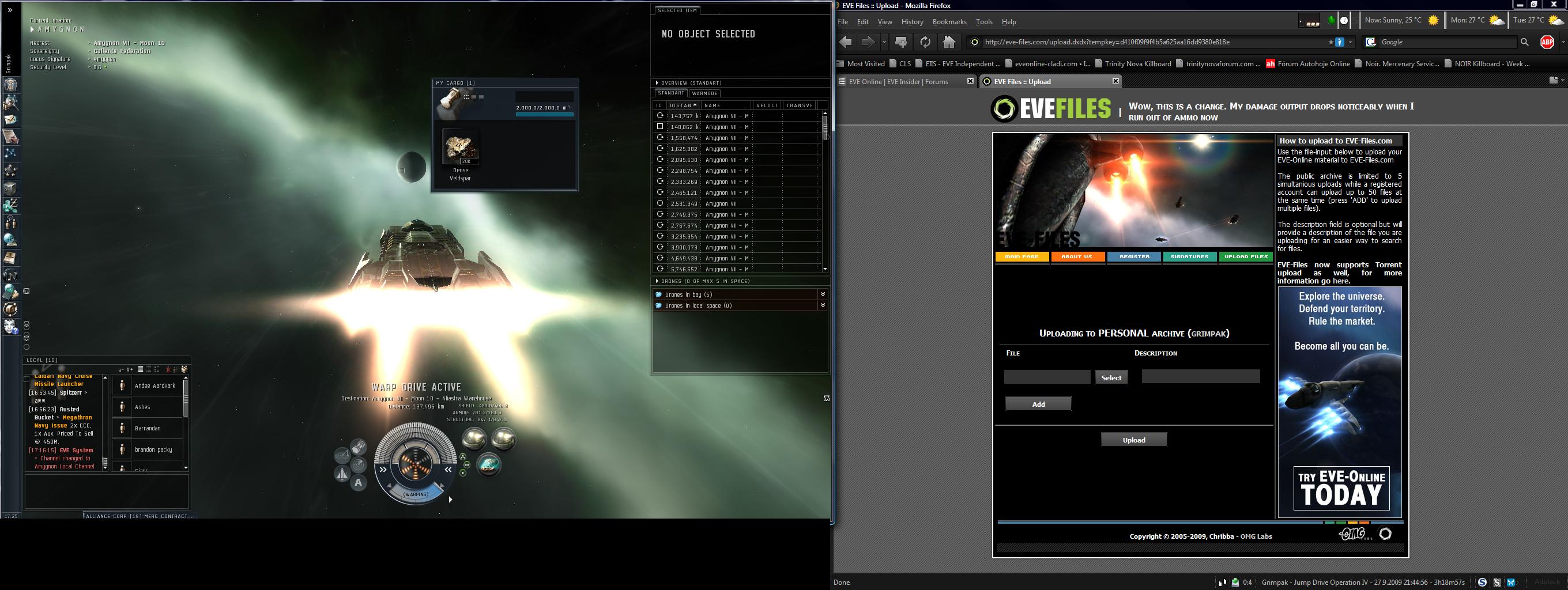Image resolution: width=1568 pixels, height=590 pixels.
Task: Focus the Google search box
Action: coord(1448,42)
